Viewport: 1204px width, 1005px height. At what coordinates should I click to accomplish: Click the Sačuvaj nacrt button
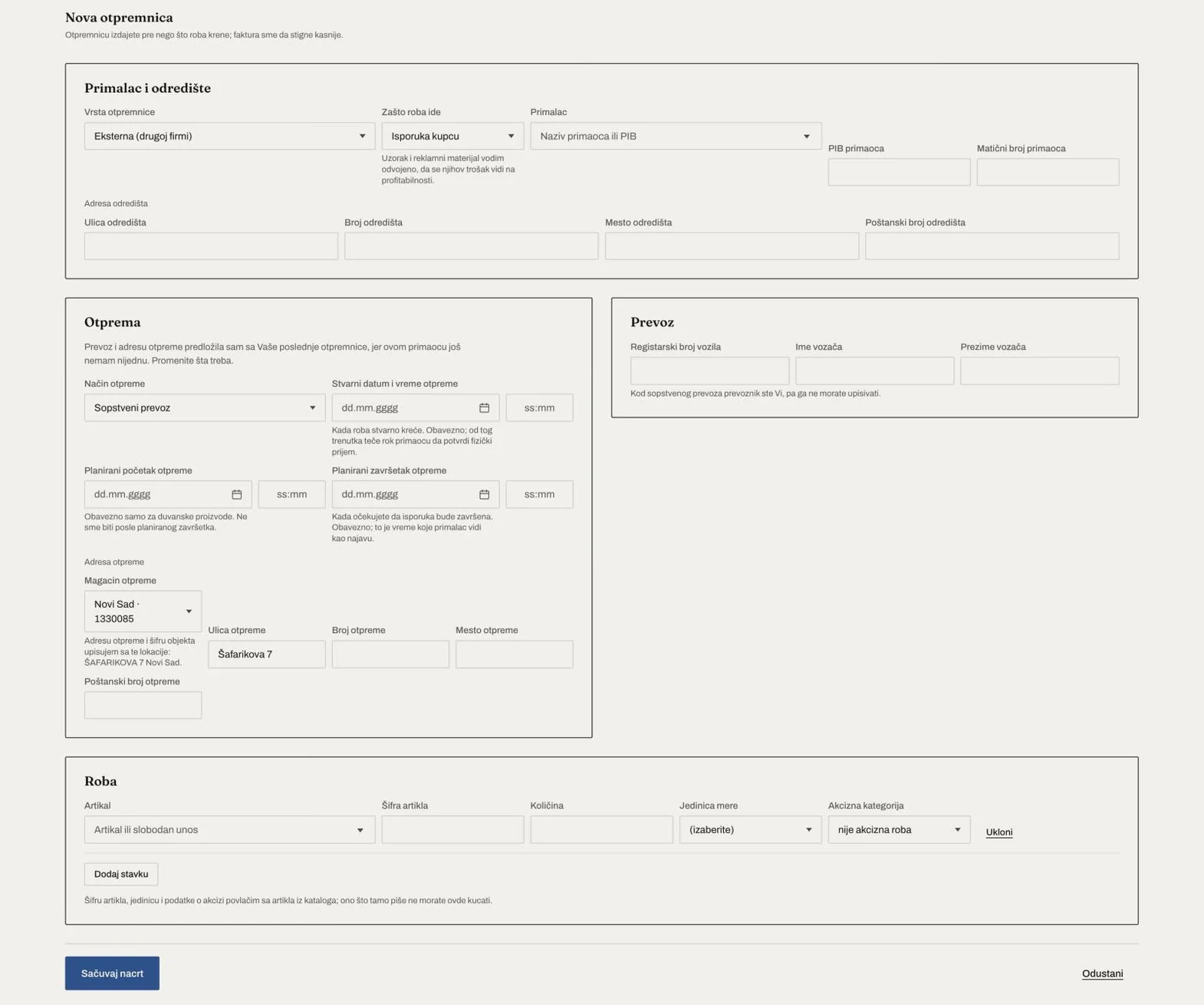[x=112, y=973]
